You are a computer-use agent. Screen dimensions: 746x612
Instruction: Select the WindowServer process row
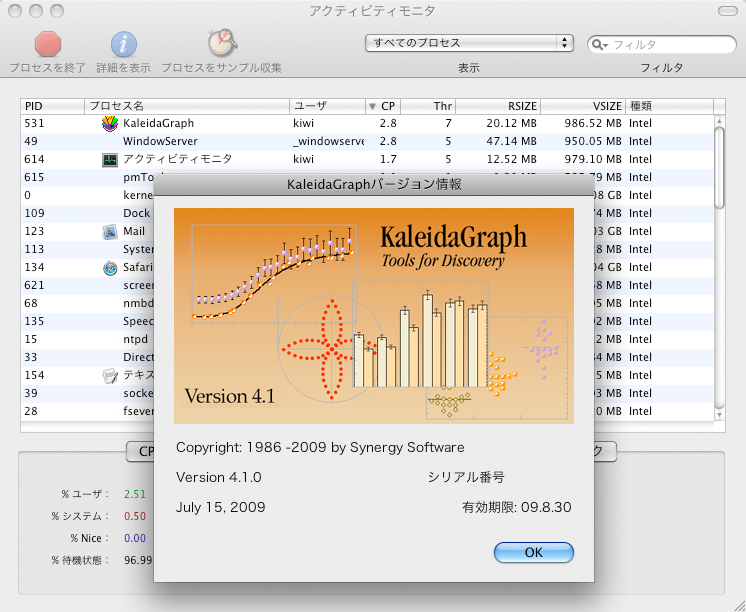point(367,141)
